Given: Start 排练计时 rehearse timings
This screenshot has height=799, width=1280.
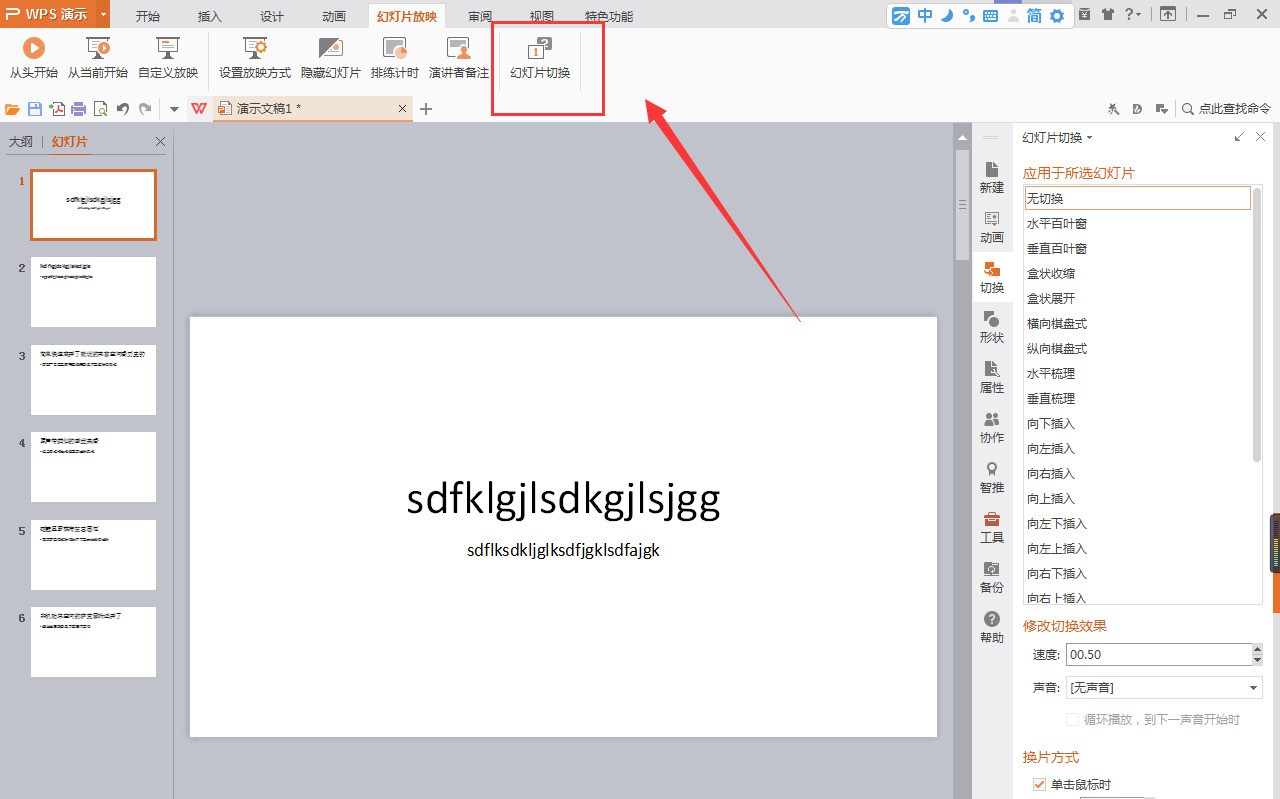Looking at the screenshot, I should pos(395,58).
